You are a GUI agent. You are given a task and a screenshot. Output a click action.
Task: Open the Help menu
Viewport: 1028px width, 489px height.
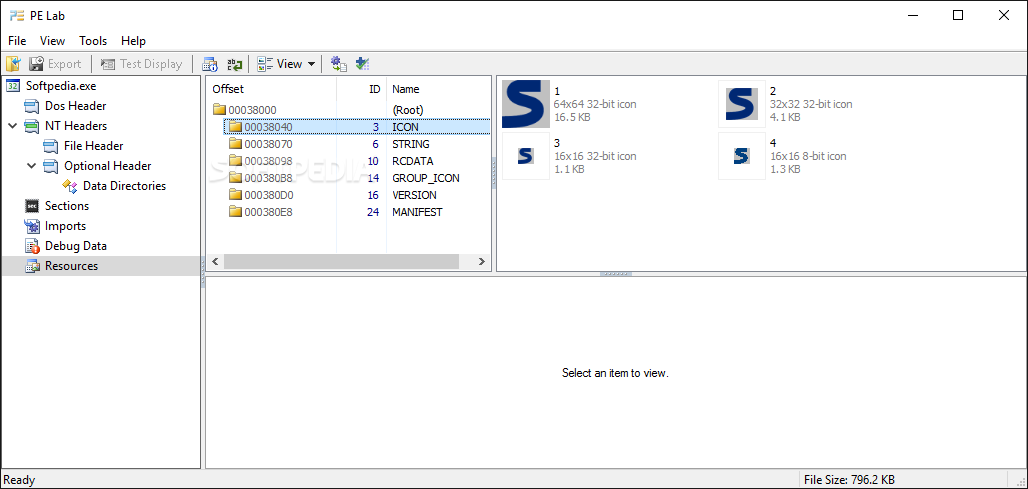(133, 41)
